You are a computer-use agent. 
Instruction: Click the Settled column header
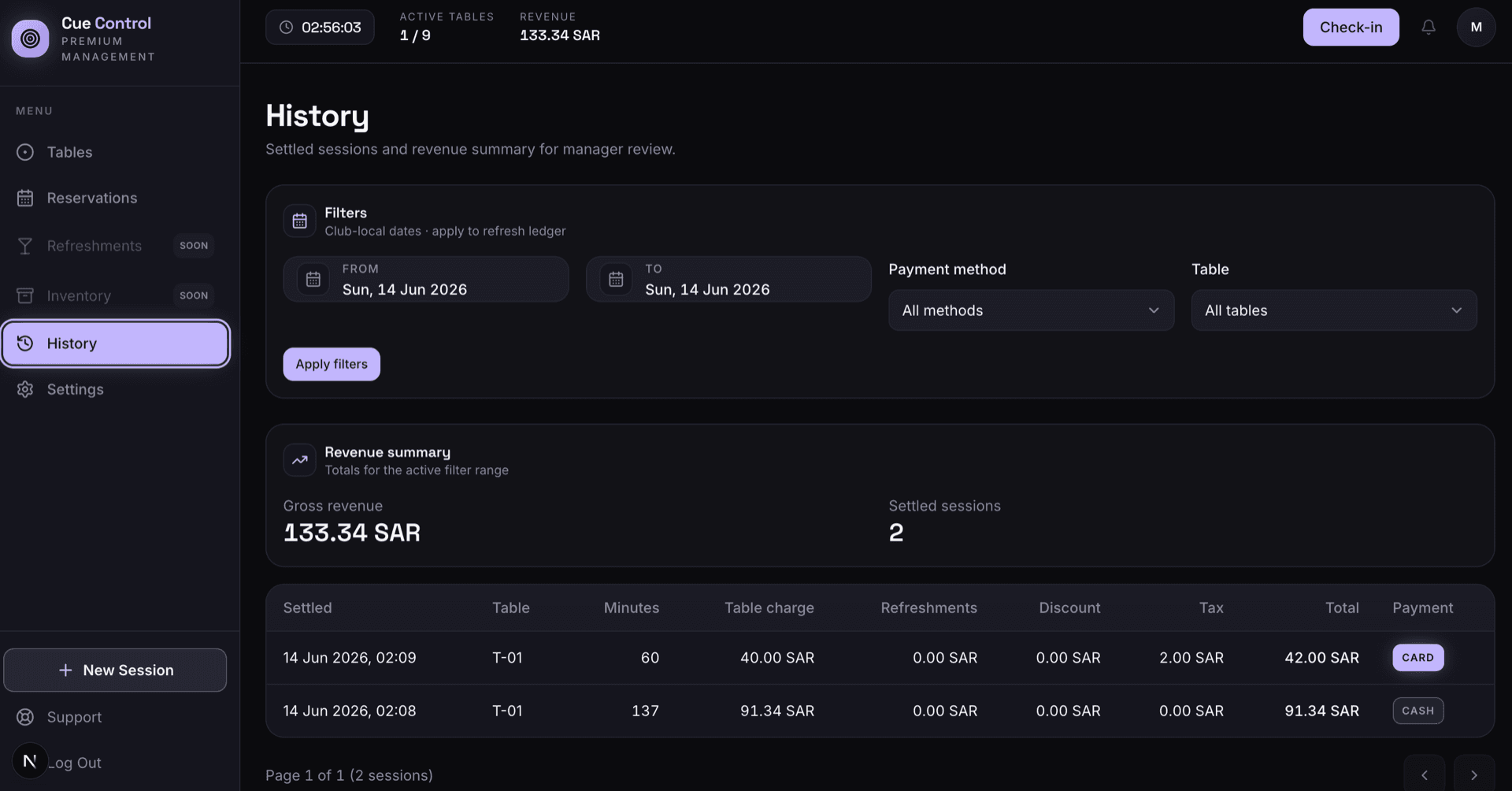click(x=307, y=608)
